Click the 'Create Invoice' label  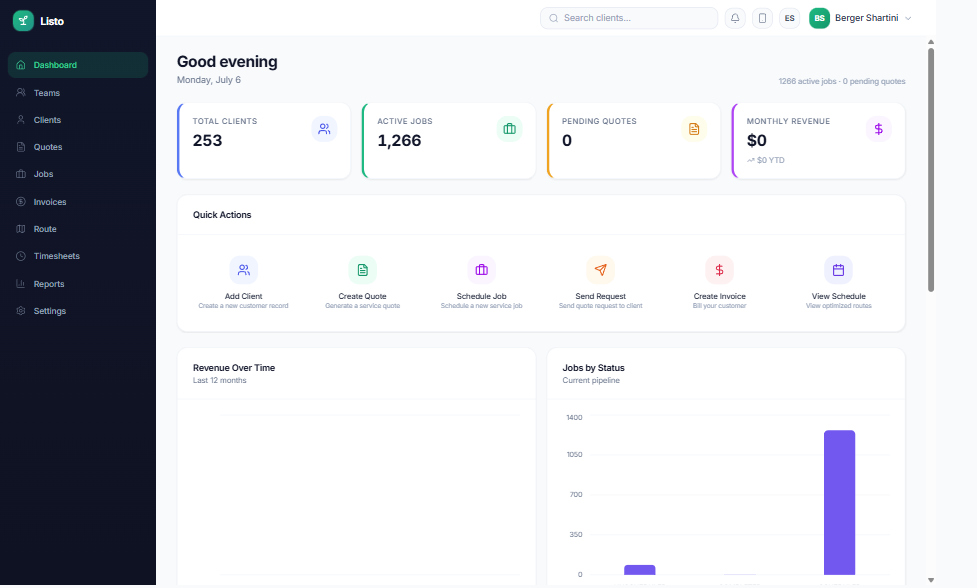click(720, 296)
